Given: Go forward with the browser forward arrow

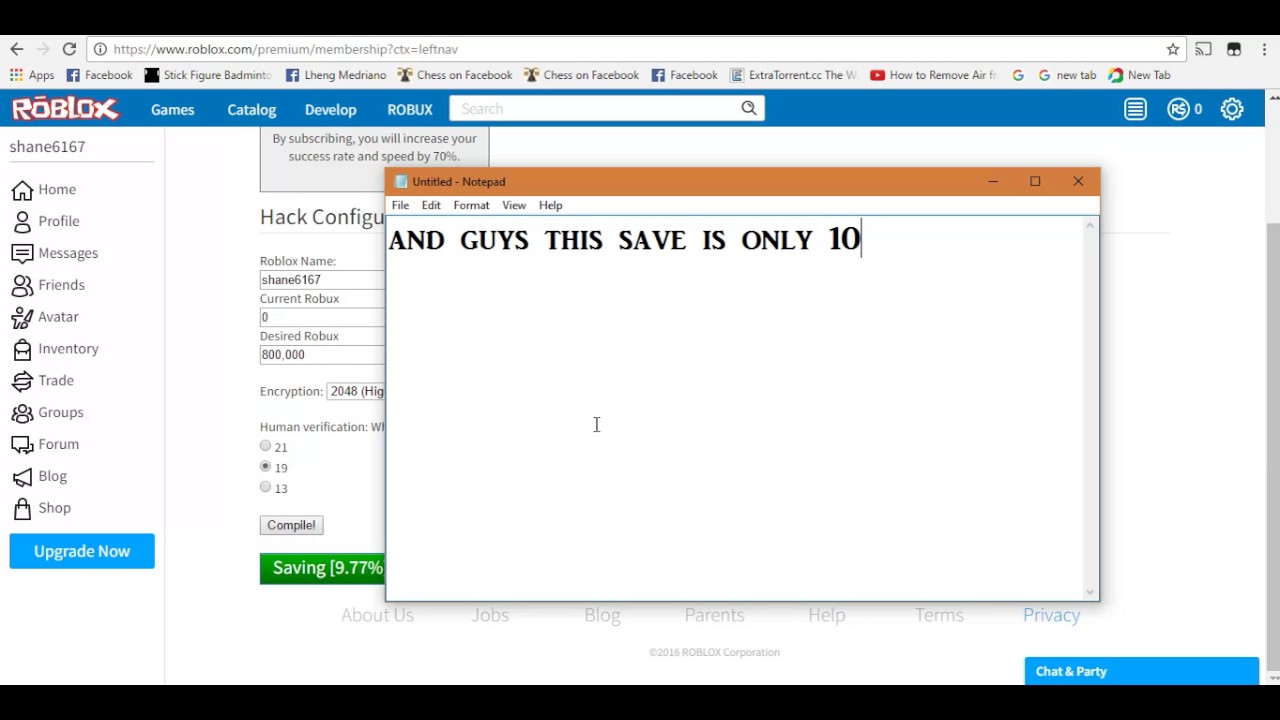Looking at the screenshot, I should pos(43,49).
